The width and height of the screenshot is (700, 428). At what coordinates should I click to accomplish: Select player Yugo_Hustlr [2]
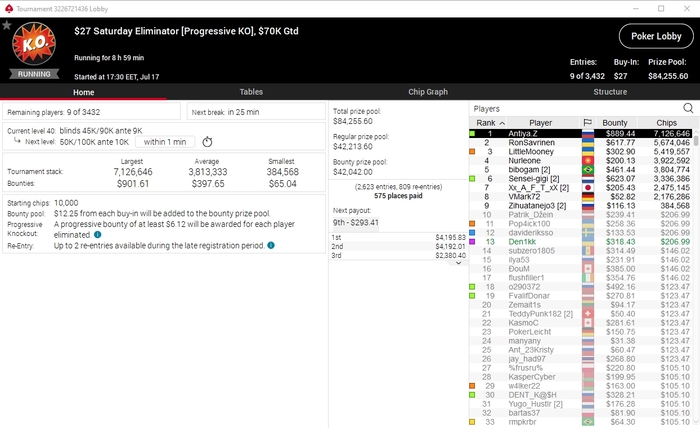pyautogui.click(x=580, y=404)
